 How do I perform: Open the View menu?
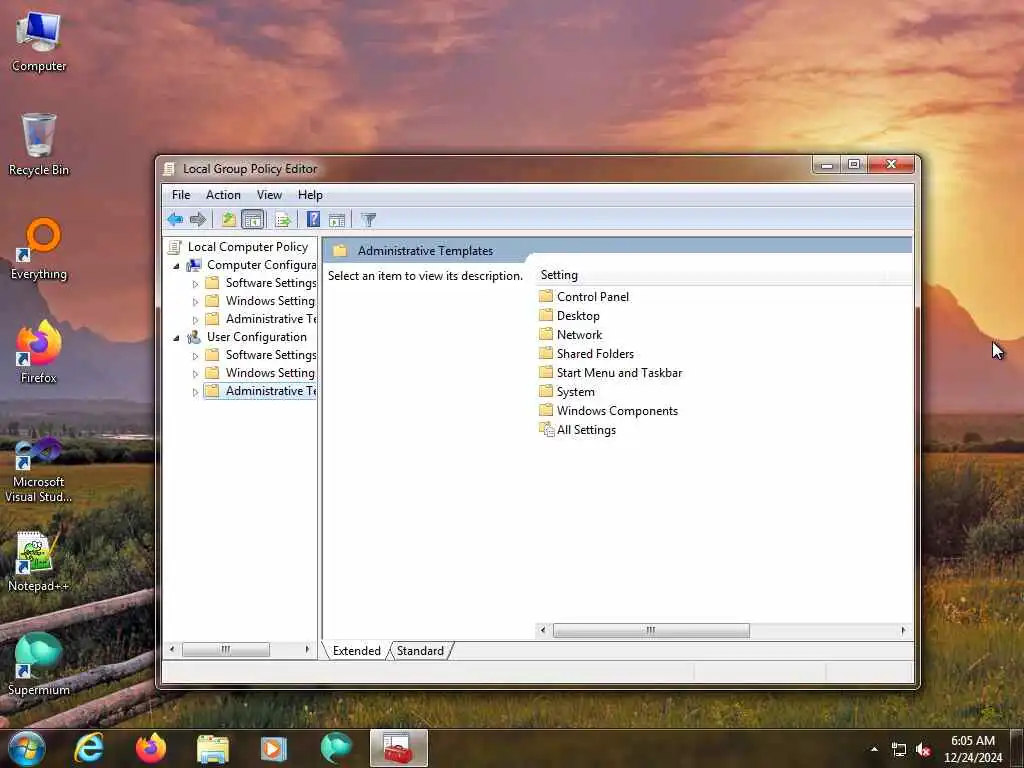(x=269, y=195)
